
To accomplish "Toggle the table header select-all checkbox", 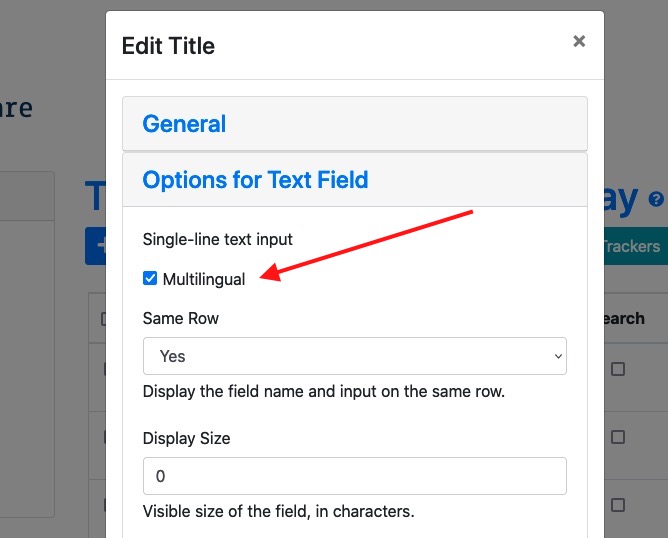I will 104,319.
